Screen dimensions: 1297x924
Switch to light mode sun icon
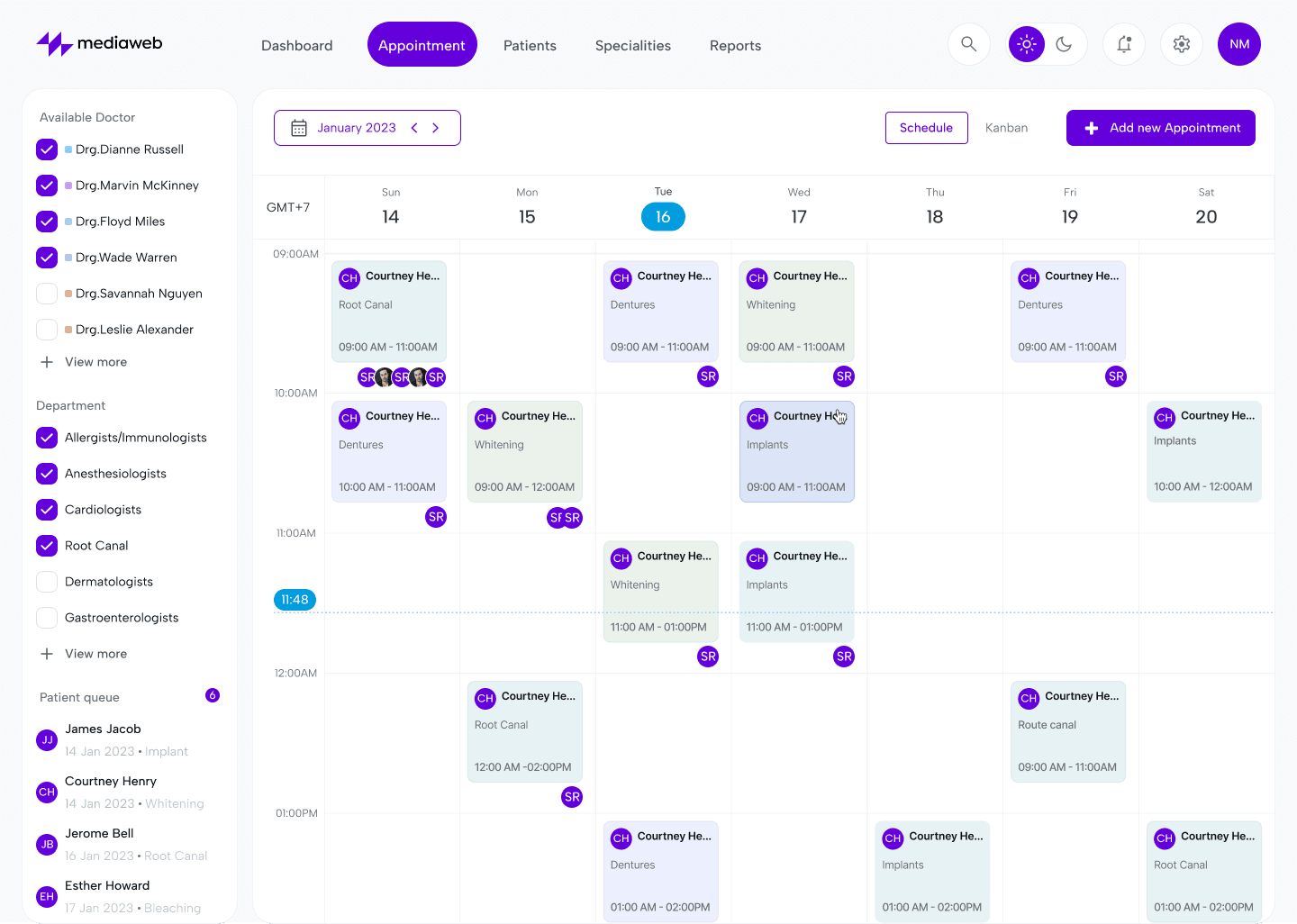pos(1026,44)
